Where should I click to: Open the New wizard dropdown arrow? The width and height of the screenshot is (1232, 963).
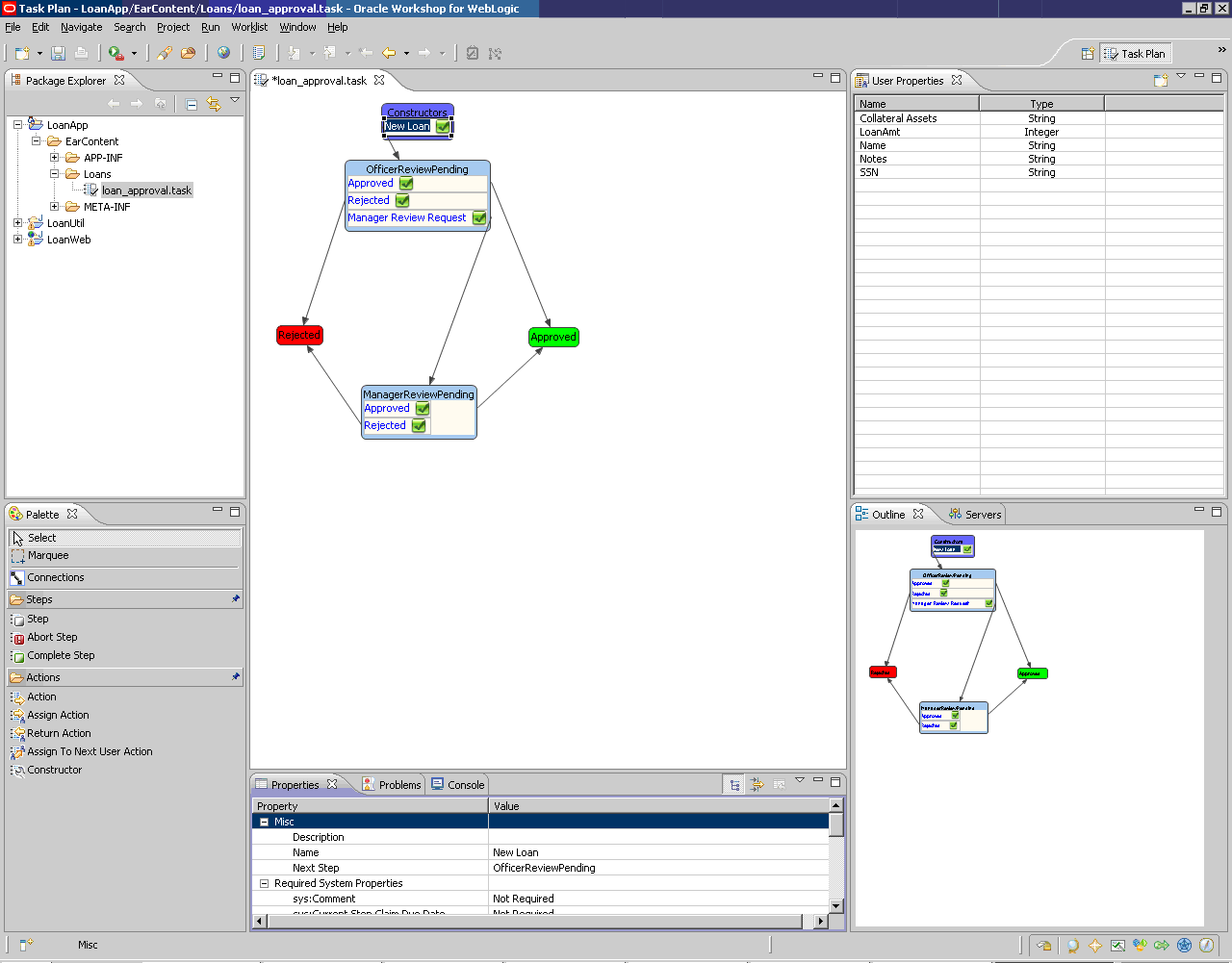click(x=39, y=54)
